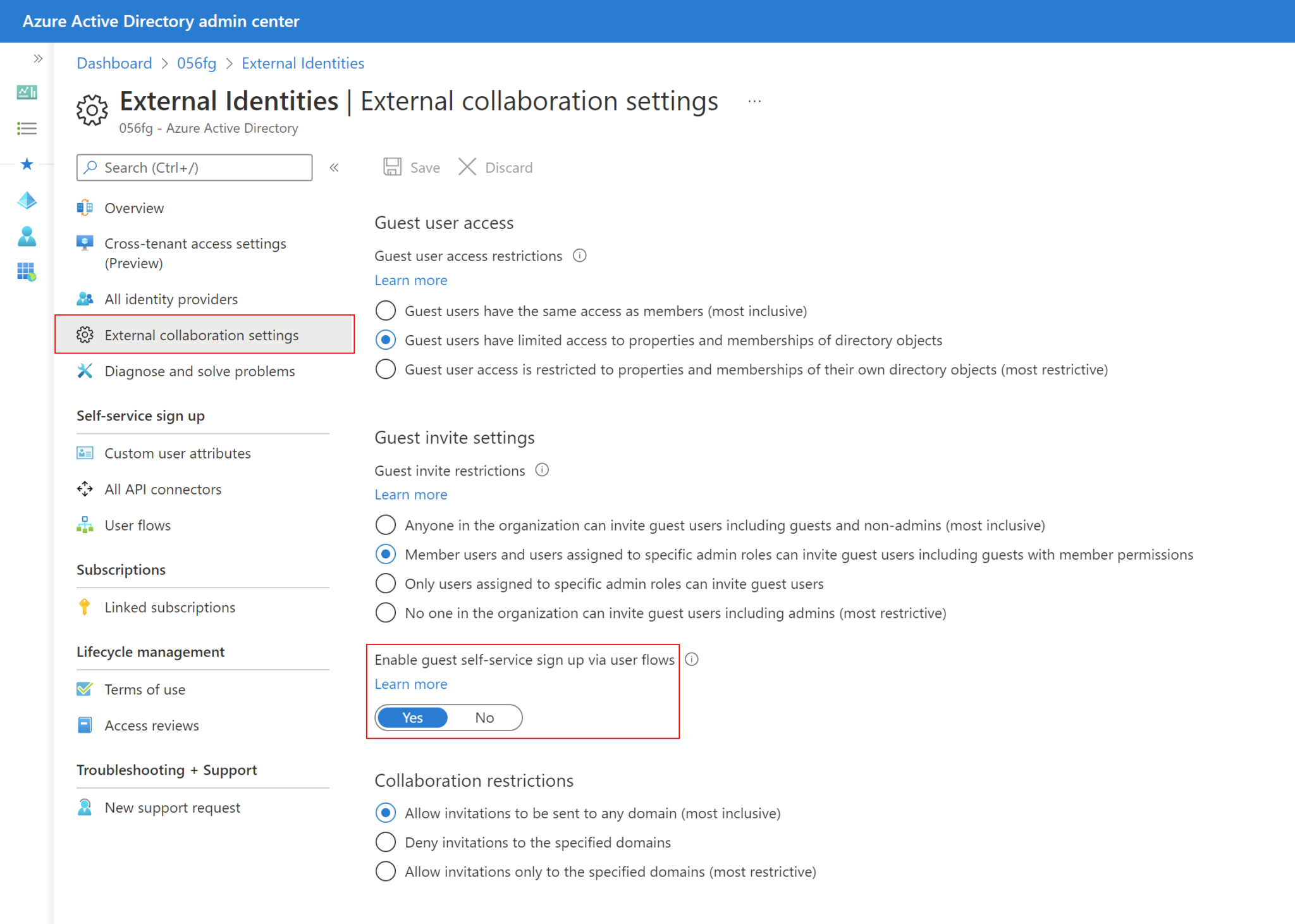Select only admin roles can invite guest users
This screenshot has height=924, width=1295.
tap(386, 583)
